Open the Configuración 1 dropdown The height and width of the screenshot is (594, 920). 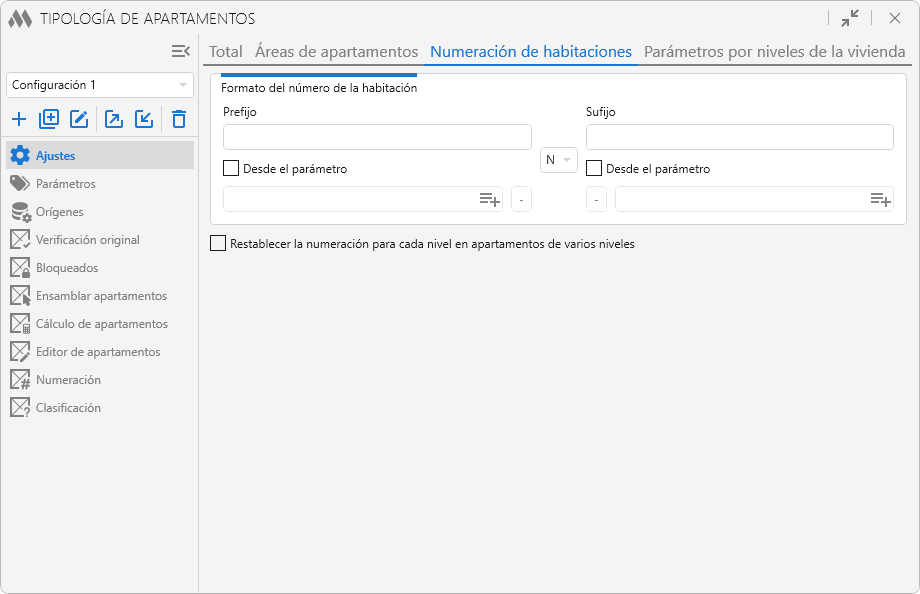tap(100, 85)
